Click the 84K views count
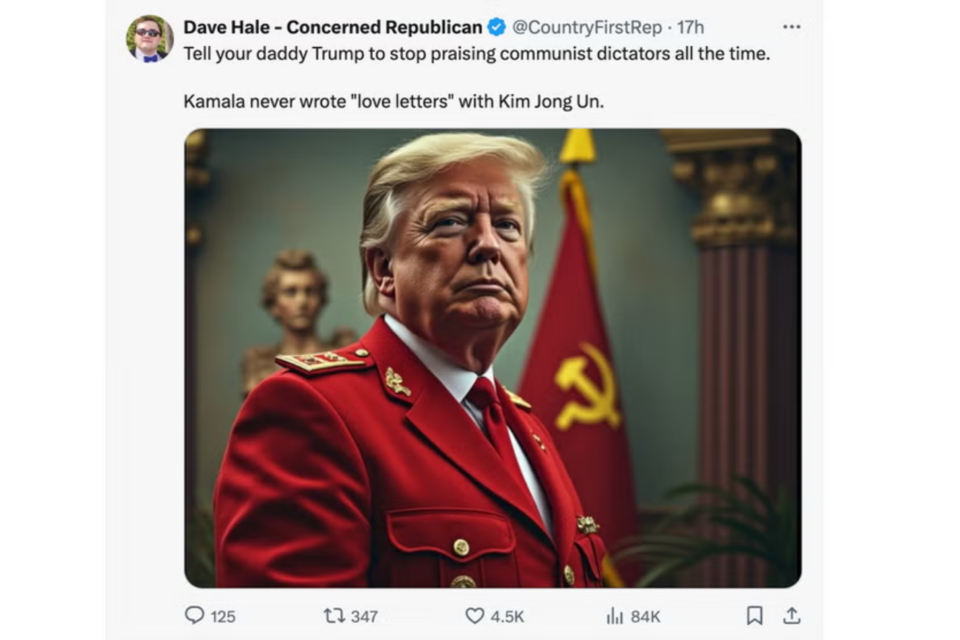Viewport: 960px width, 640px height. point(645,616)
